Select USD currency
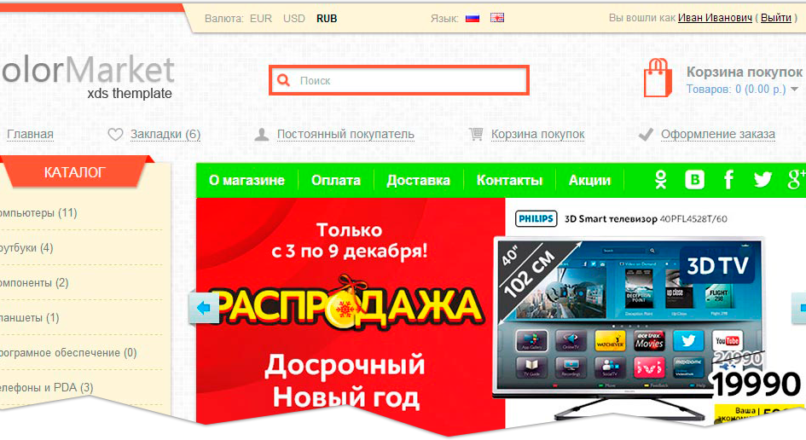This screenshot has height=440, width=806. [x=294, y=19]
